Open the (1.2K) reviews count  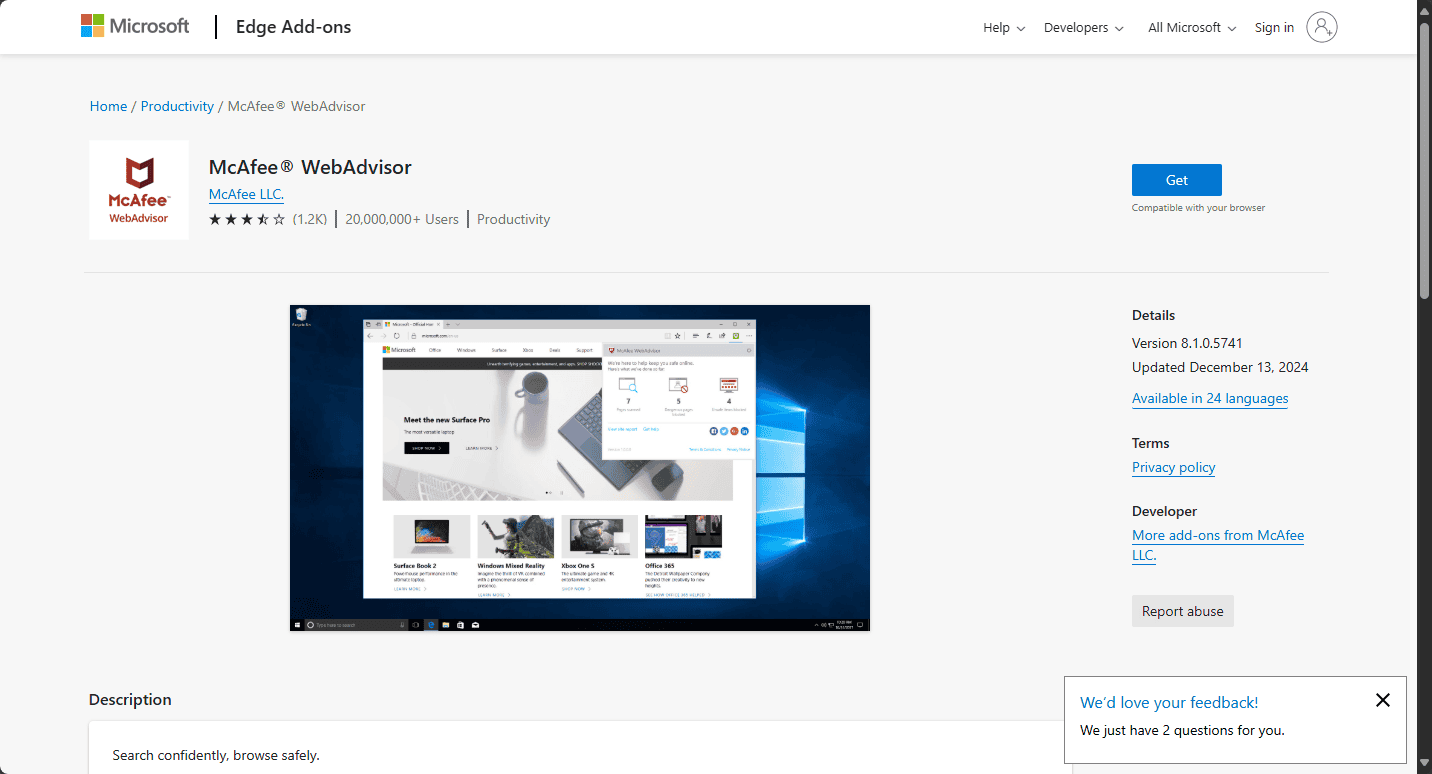[310, 219]
